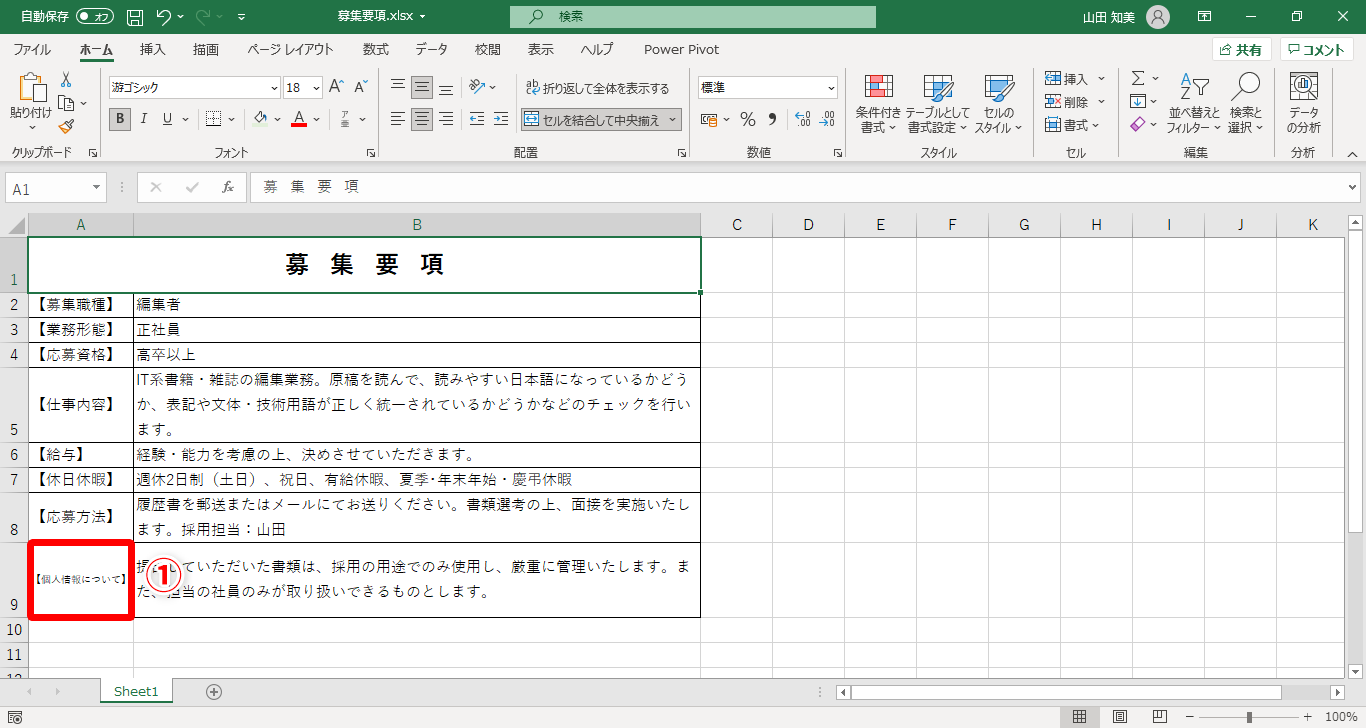Open 検索と選択 menu

pyautogui.click(x=1245, y=104)
